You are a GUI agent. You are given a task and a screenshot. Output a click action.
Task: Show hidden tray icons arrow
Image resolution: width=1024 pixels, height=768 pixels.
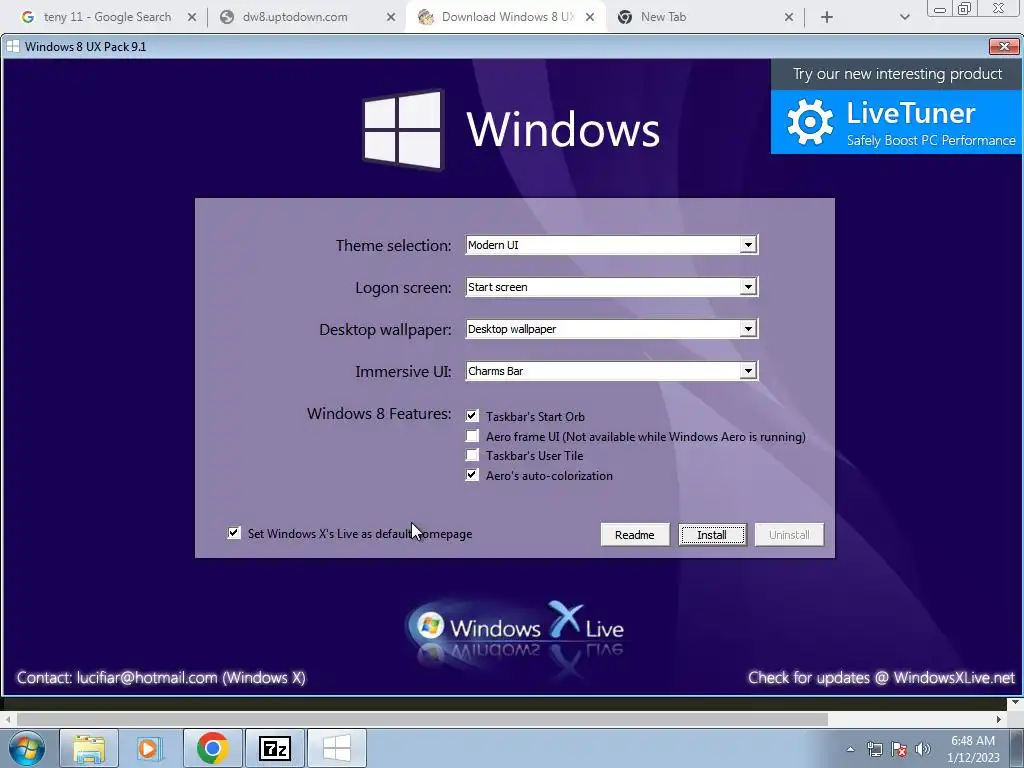coord(850,749)
